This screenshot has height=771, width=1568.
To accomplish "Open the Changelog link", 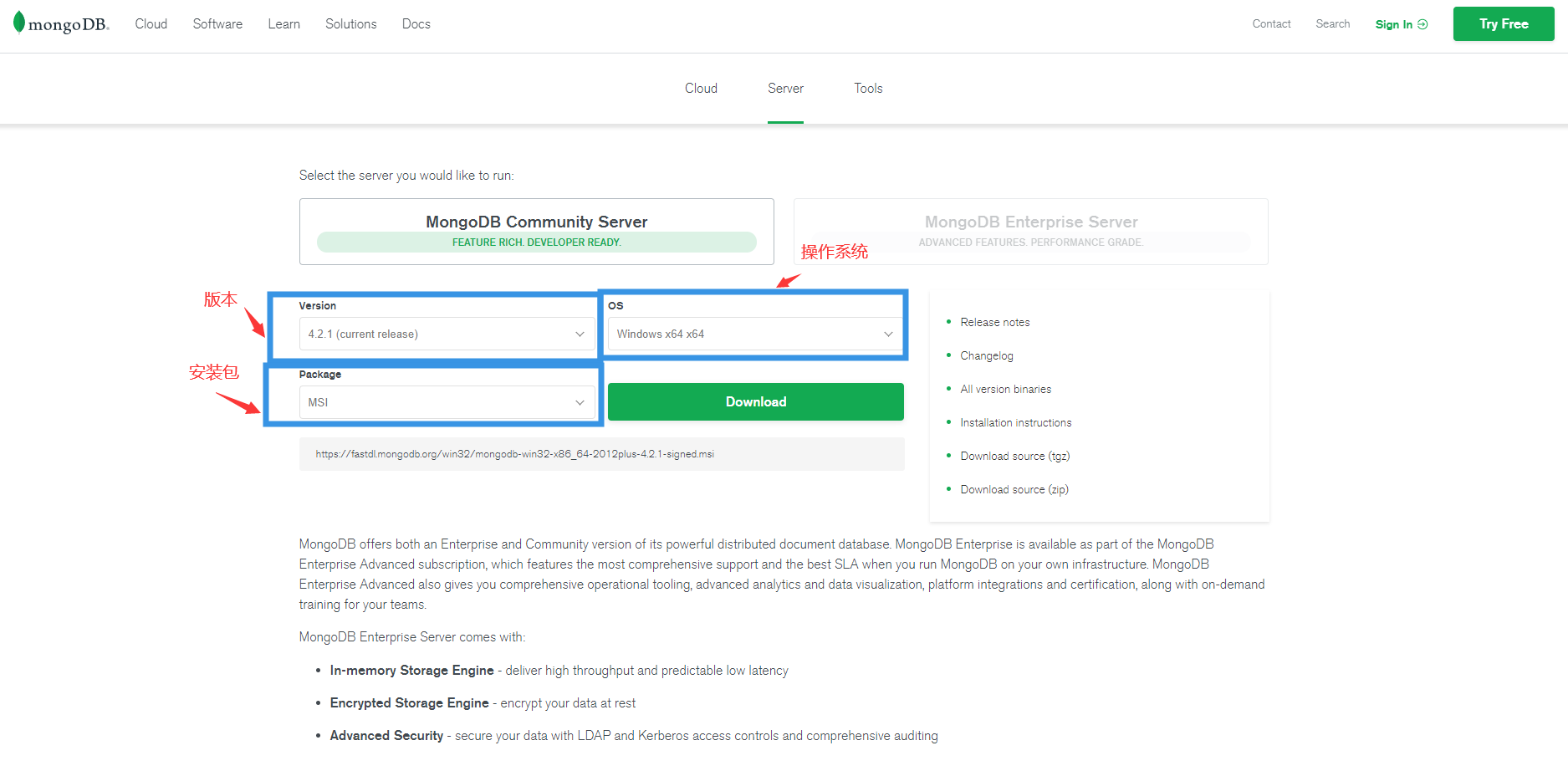I will 987,356.
